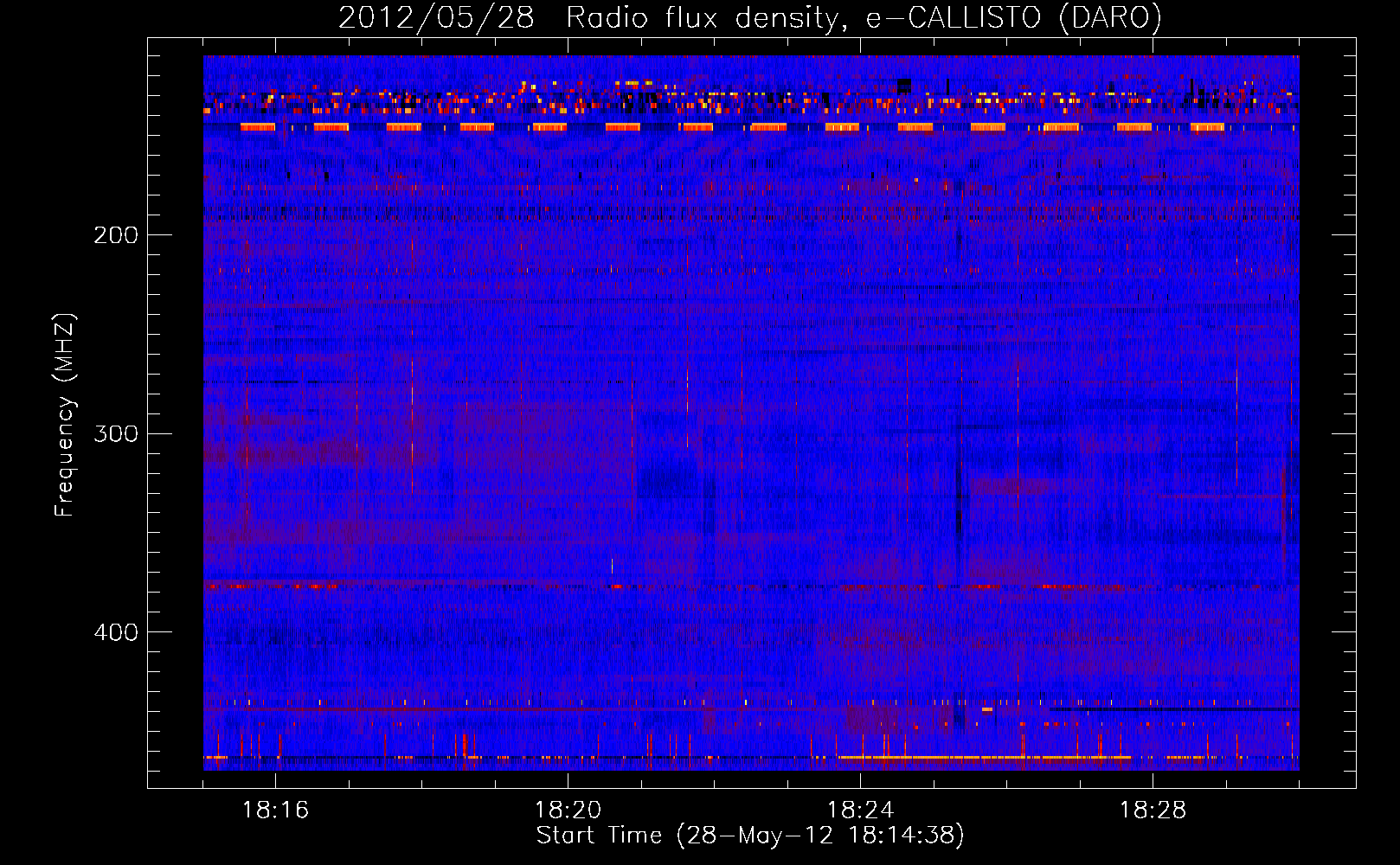Click the 200 frequency tick label
The image size is (1400, 865).
[116, 234]
